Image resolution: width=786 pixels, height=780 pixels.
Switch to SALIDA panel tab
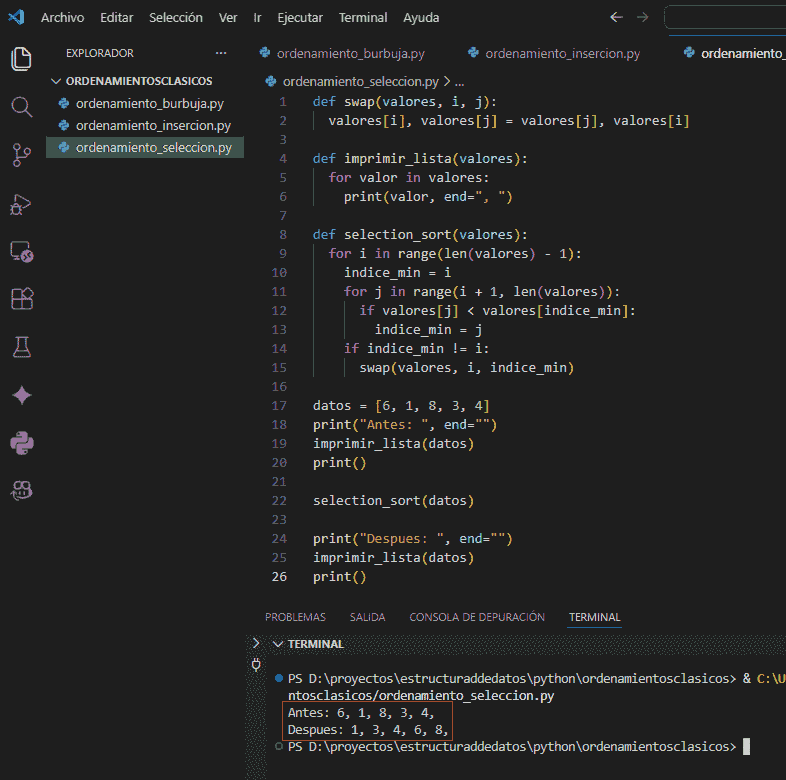tap(367, 617)
